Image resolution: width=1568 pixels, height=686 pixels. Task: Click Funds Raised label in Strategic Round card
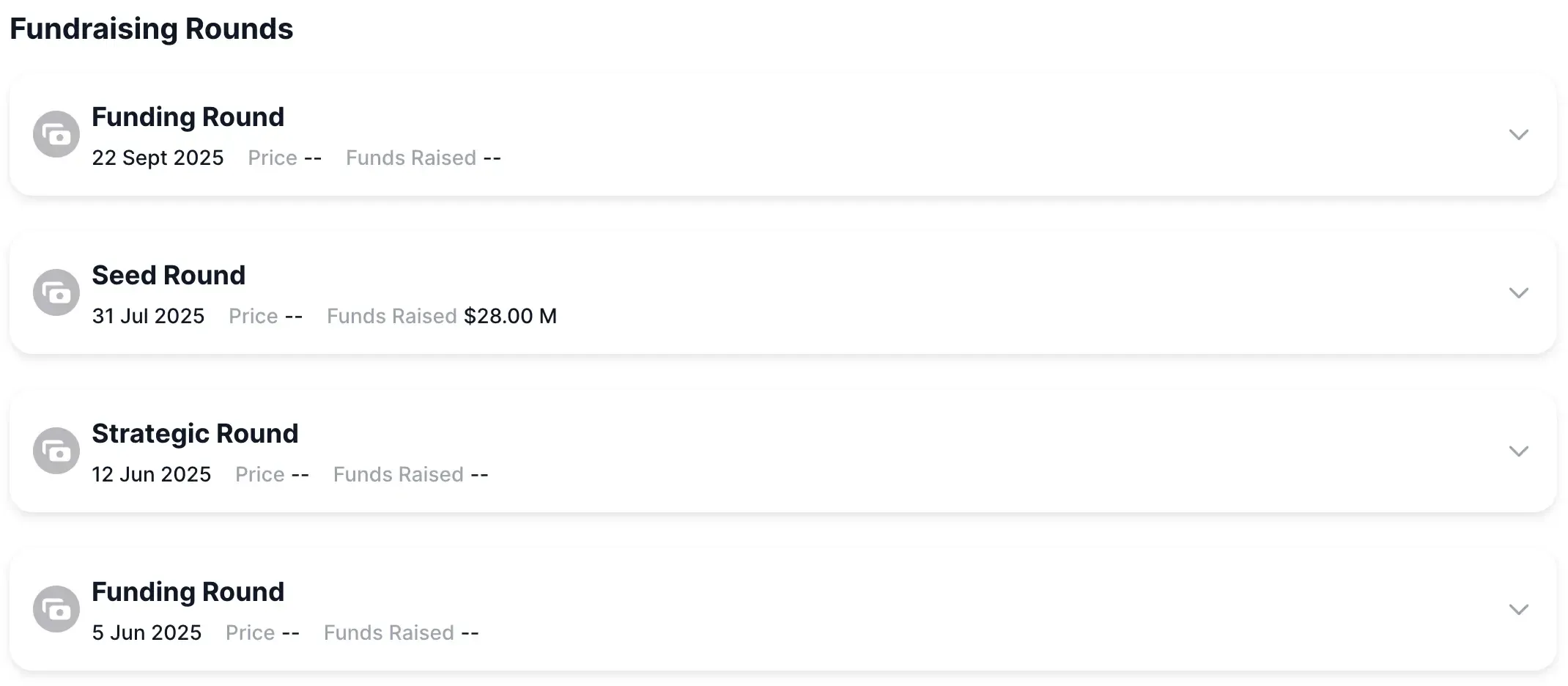[398, 475]
